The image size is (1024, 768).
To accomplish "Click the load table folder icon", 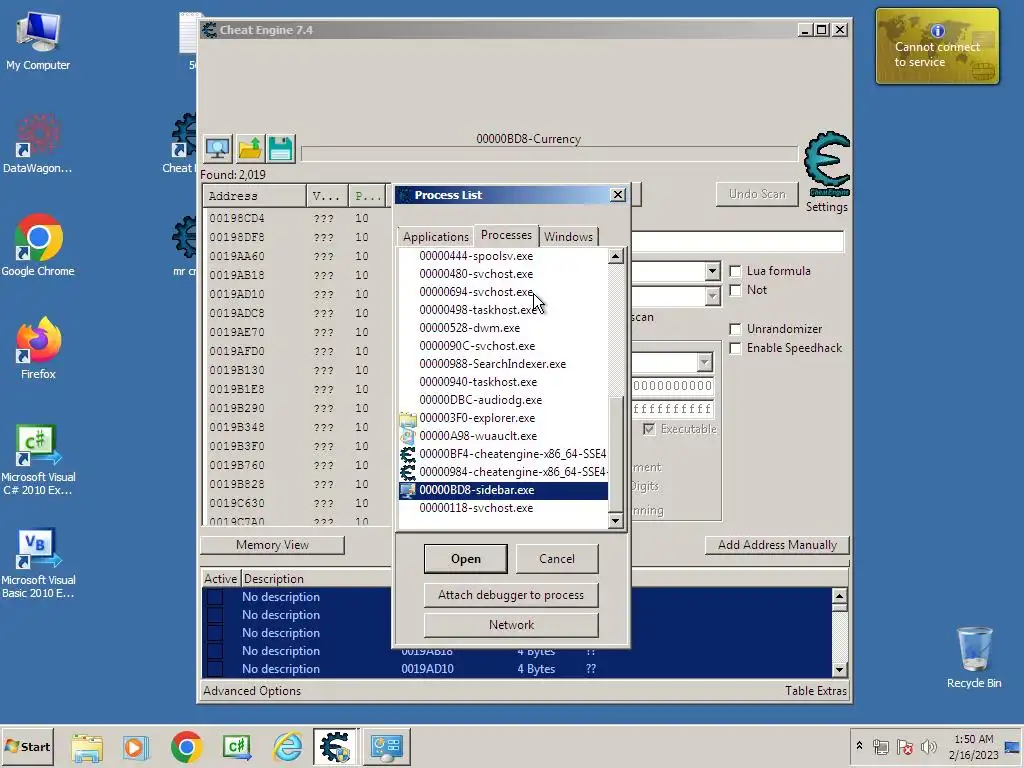I will (249, 149).
